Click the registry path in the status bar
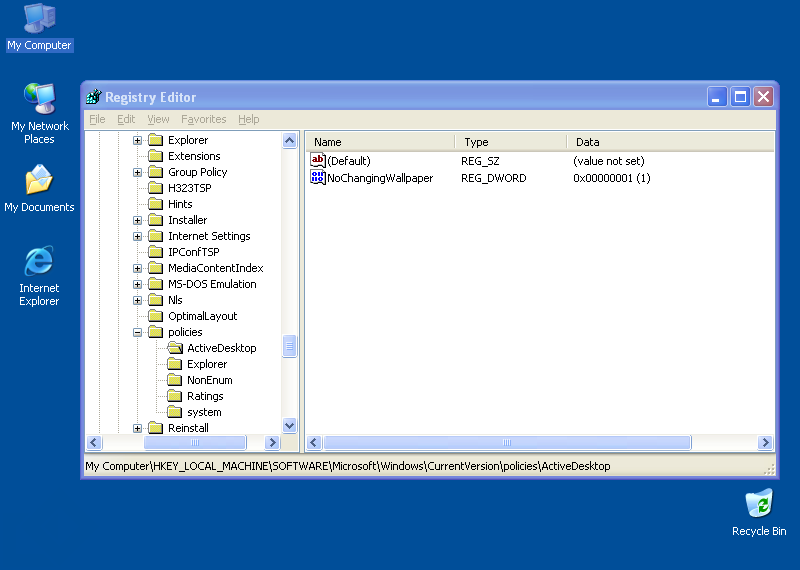The image size is (800, 570). (347, 466)
